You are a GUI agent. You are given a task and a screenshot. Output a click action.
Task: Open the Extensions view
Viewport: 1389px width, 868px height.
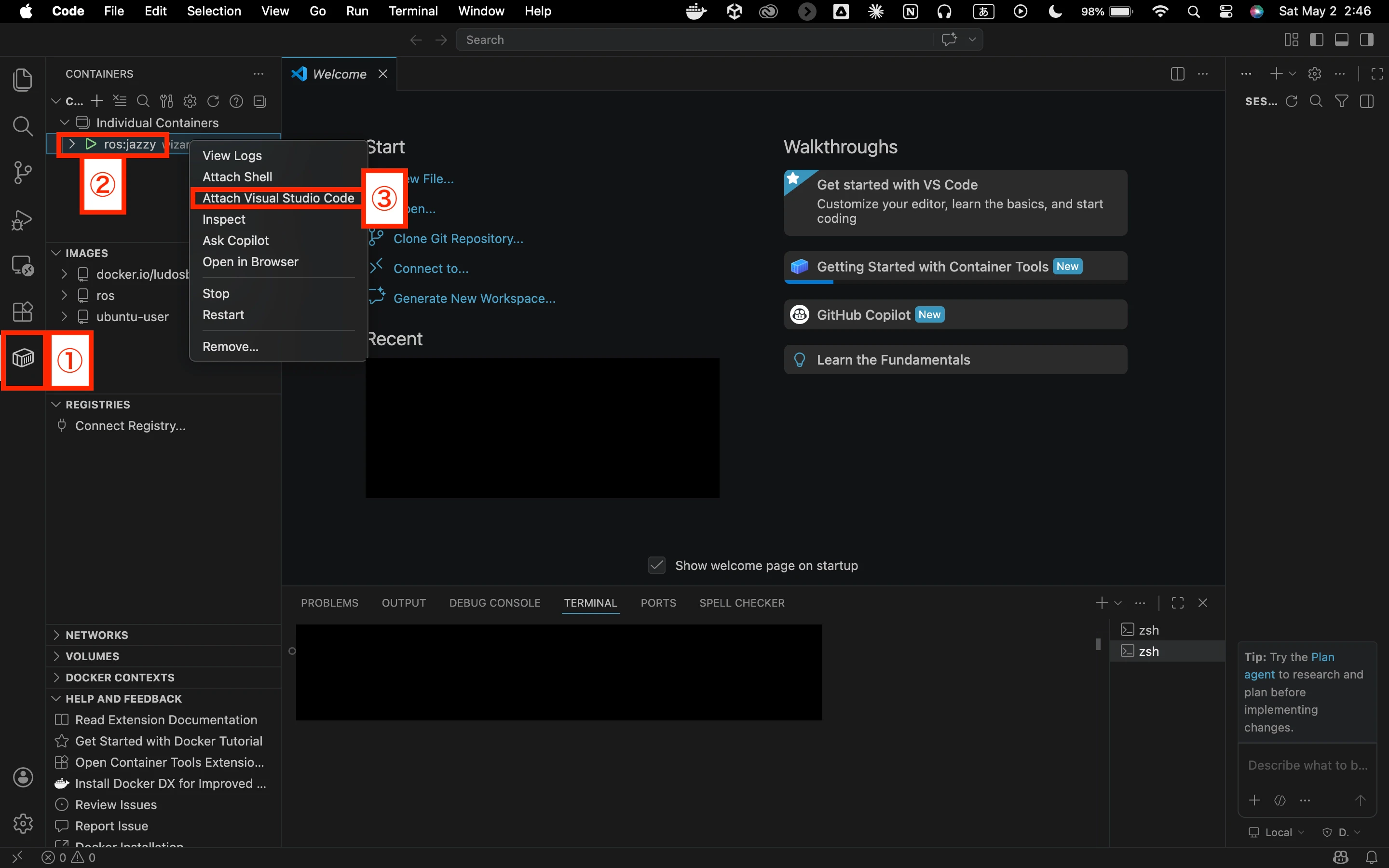[22, 312]
